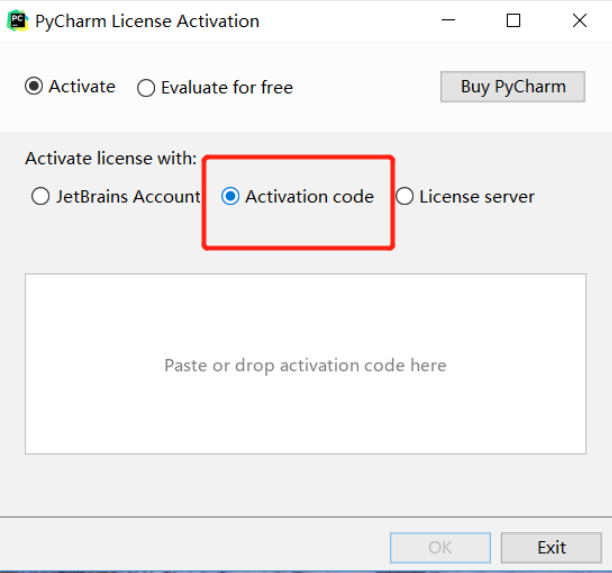Maximize the License Activation dialog
The width and height of the screenshot is (612, 573).
pos(513,20)
